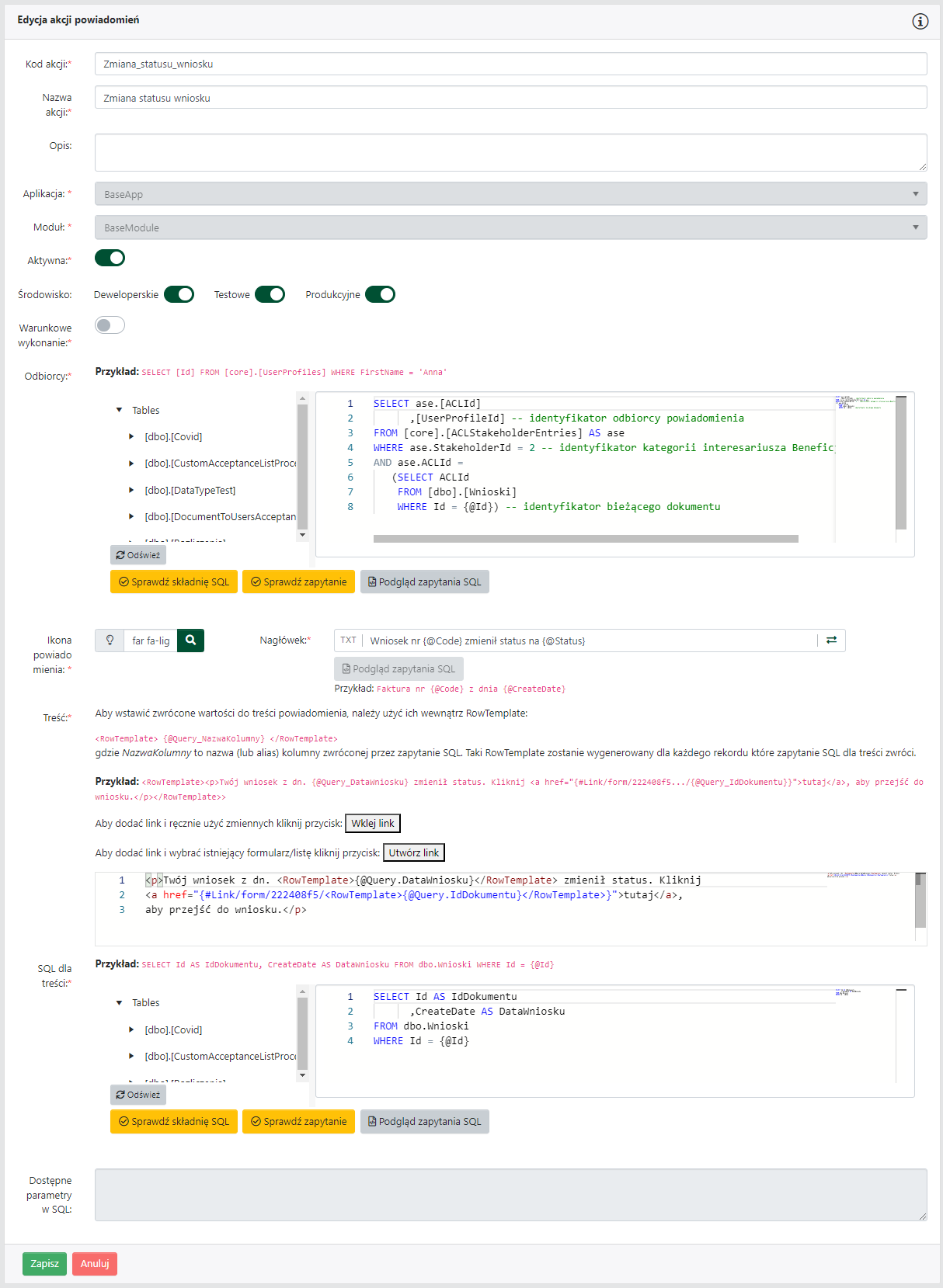This screenshot has width=943, height=1288.
Task: Click Odśwież under the Odbiorcy tables tree
Action: 138,555
